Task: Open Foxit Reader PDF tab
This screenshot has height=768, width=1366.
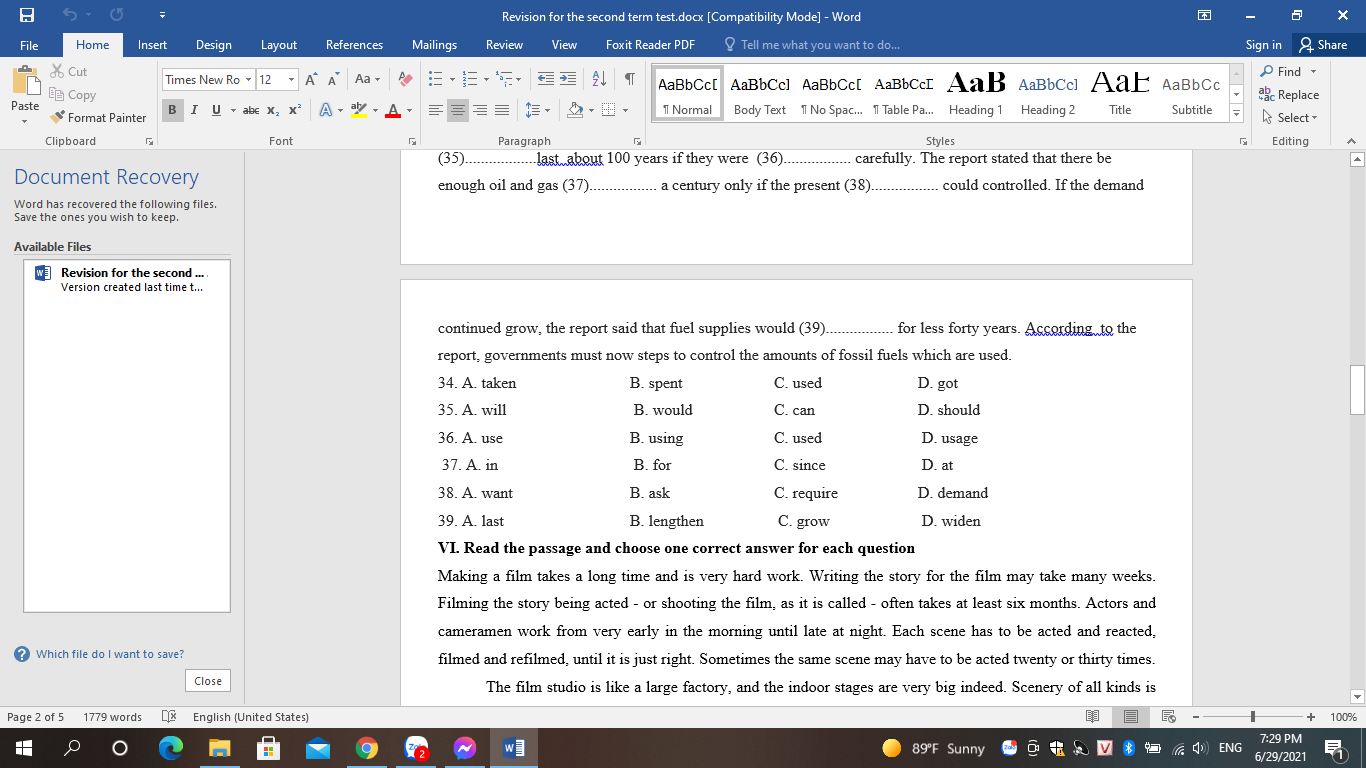Action: (x=650, y=45)
